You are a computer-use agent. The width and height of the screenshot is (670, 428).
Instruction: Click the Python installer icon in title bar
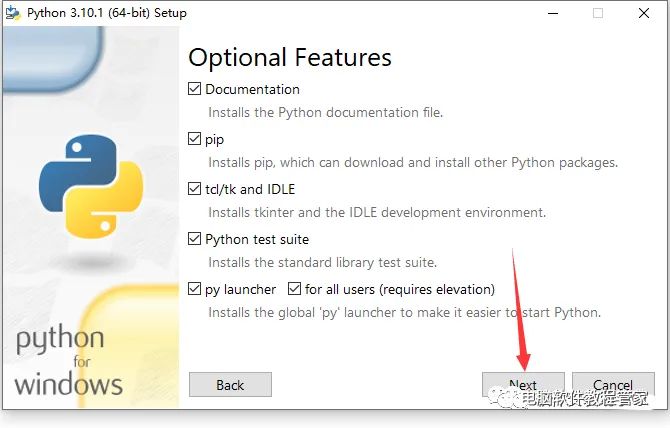11,13
